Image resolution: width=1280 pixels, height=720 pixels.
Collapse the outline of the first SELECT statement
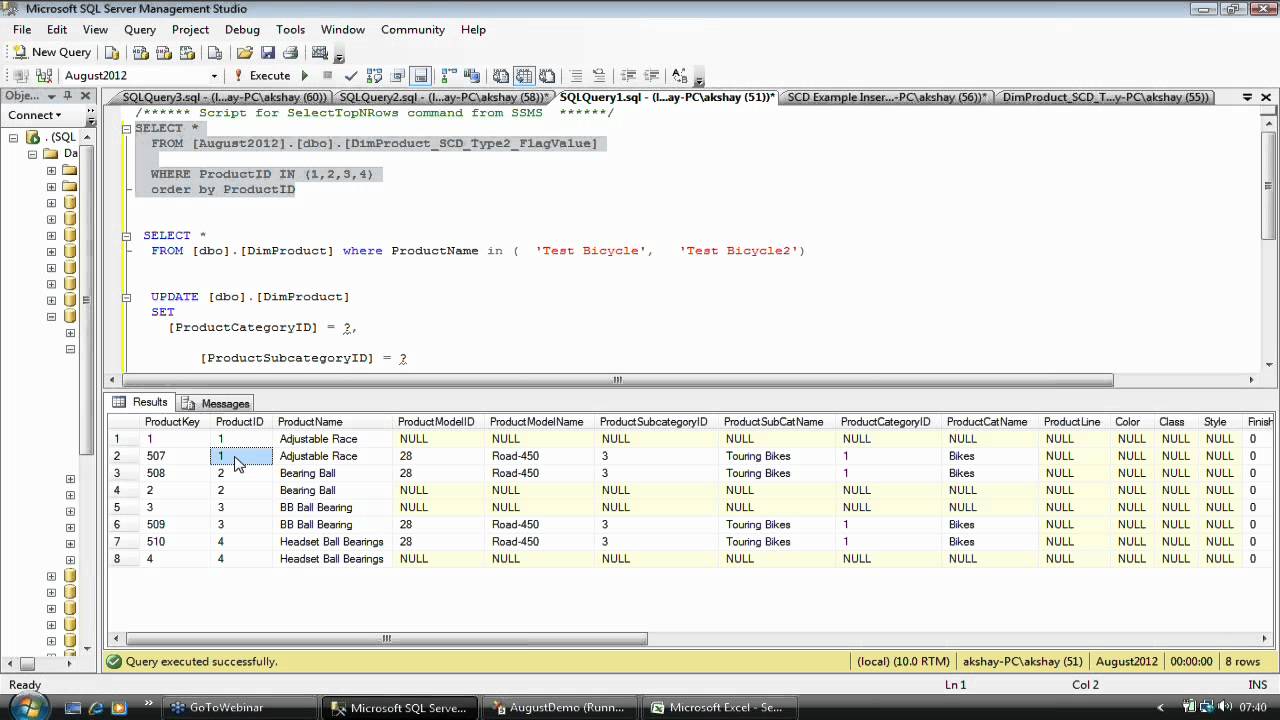coord(126,128)
